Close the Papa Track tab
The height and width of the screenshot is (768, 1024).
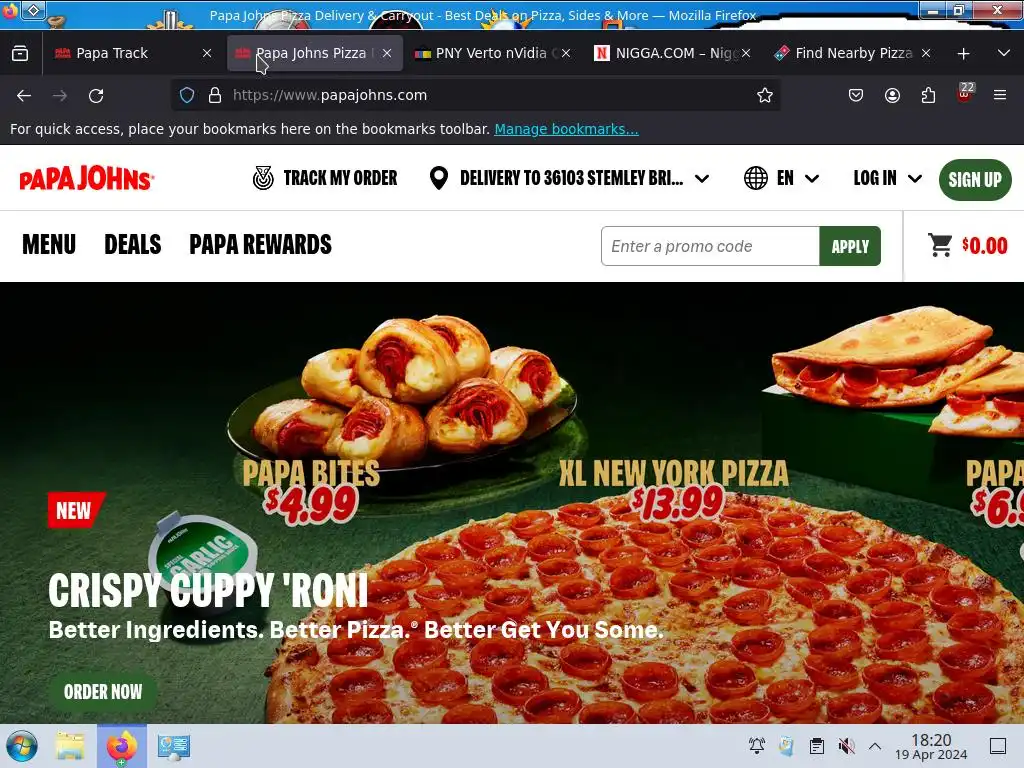point(207,53)
